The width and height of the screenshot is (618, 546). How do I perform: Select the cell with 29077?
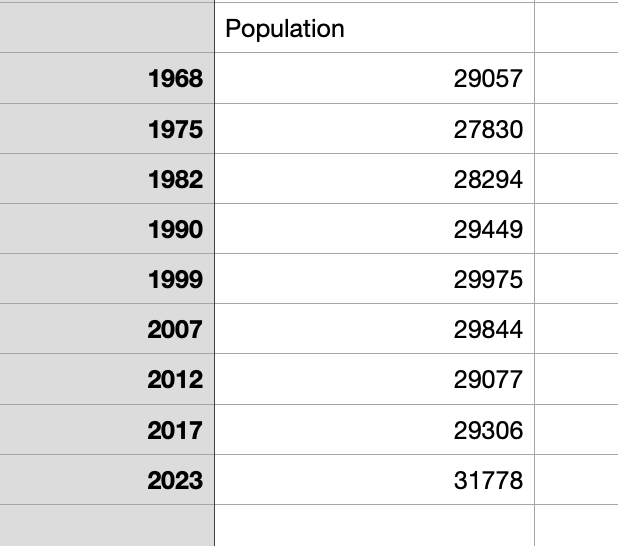pyautogui.click(x=374, y=380)
